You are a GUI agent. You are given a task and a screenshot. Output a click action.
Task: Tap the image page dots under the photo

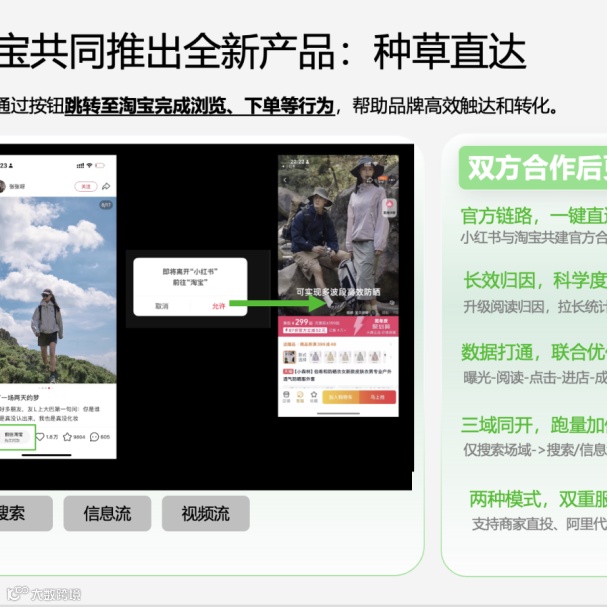[x=46, y=388]
